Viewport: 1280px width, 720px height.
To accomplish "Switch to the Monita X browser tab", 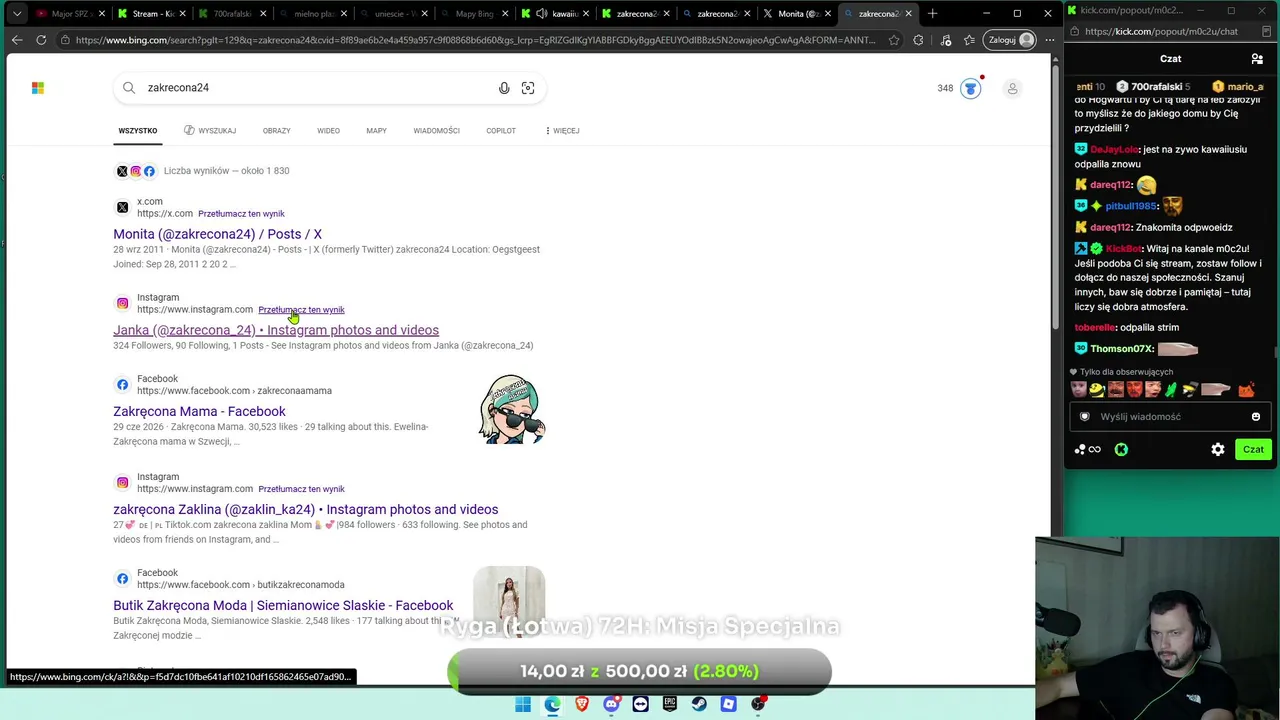I will point(797,14).
